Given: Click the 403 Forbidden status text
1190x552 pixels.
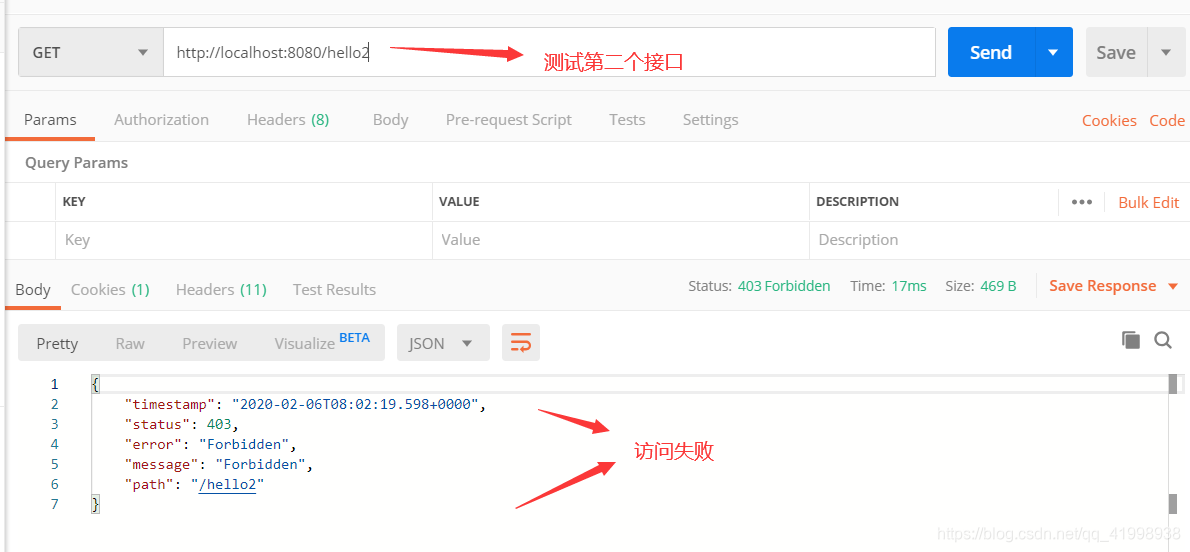Looking at the screenshot, I should [x=784, y=286].
